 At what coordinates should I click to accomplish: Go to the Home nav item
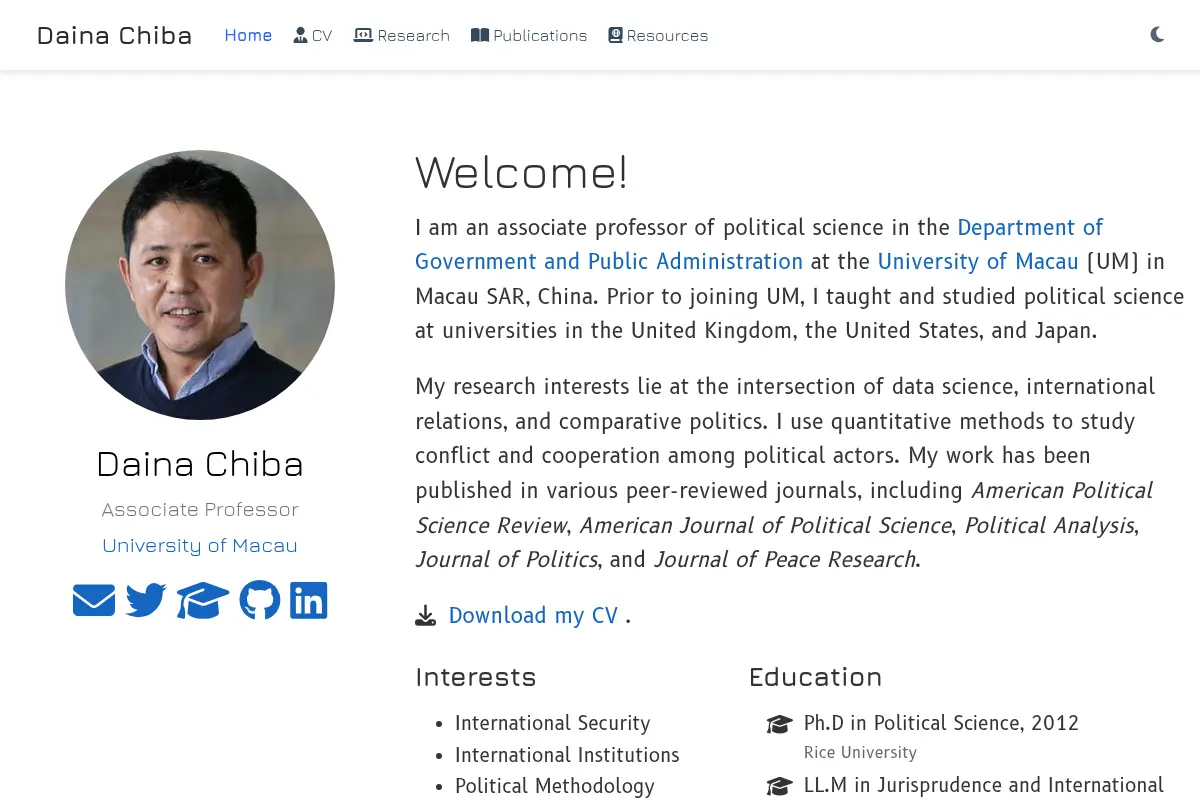(248, 35)
